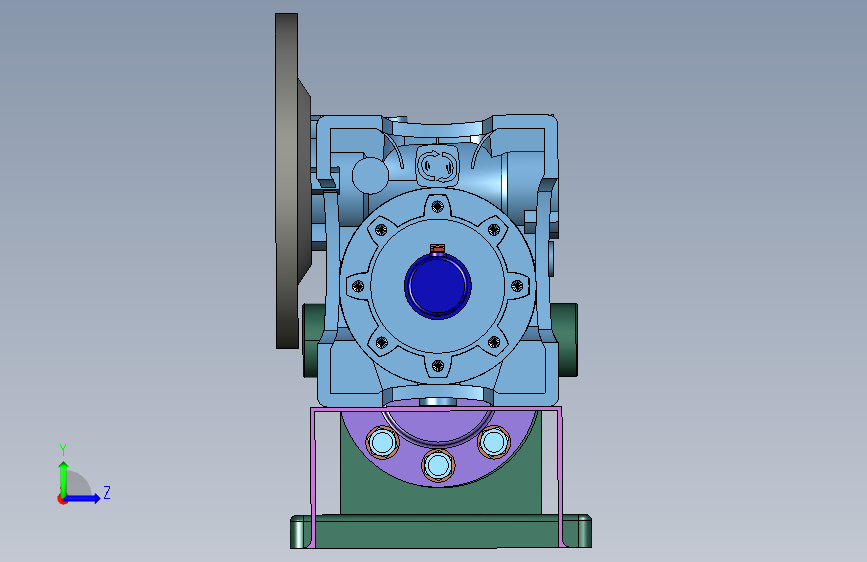Select the pink bracket outline's right leg
Screen dimensions: 867x562
click(x=561, y=476)
